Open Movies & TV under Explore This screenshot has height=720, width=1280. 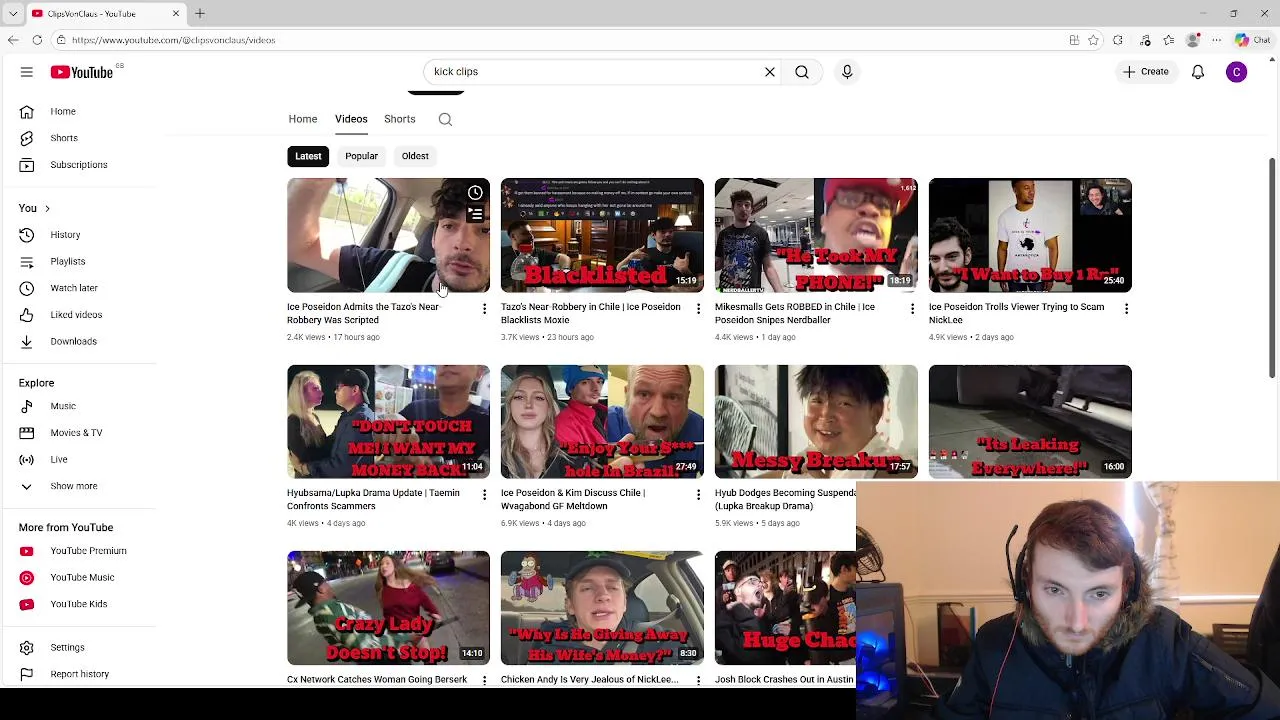tap(77, 433)
